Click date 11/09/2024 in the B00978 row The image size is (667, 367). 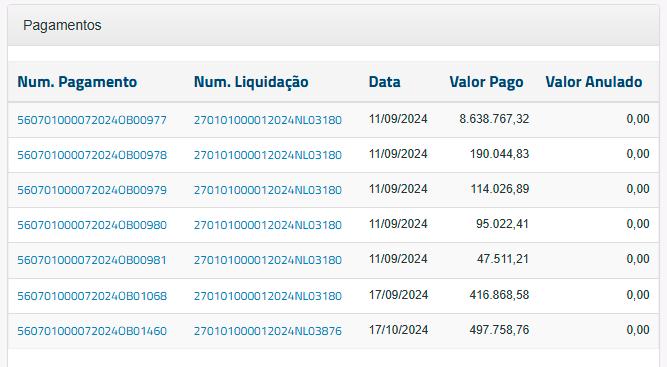tap(398, 154)
